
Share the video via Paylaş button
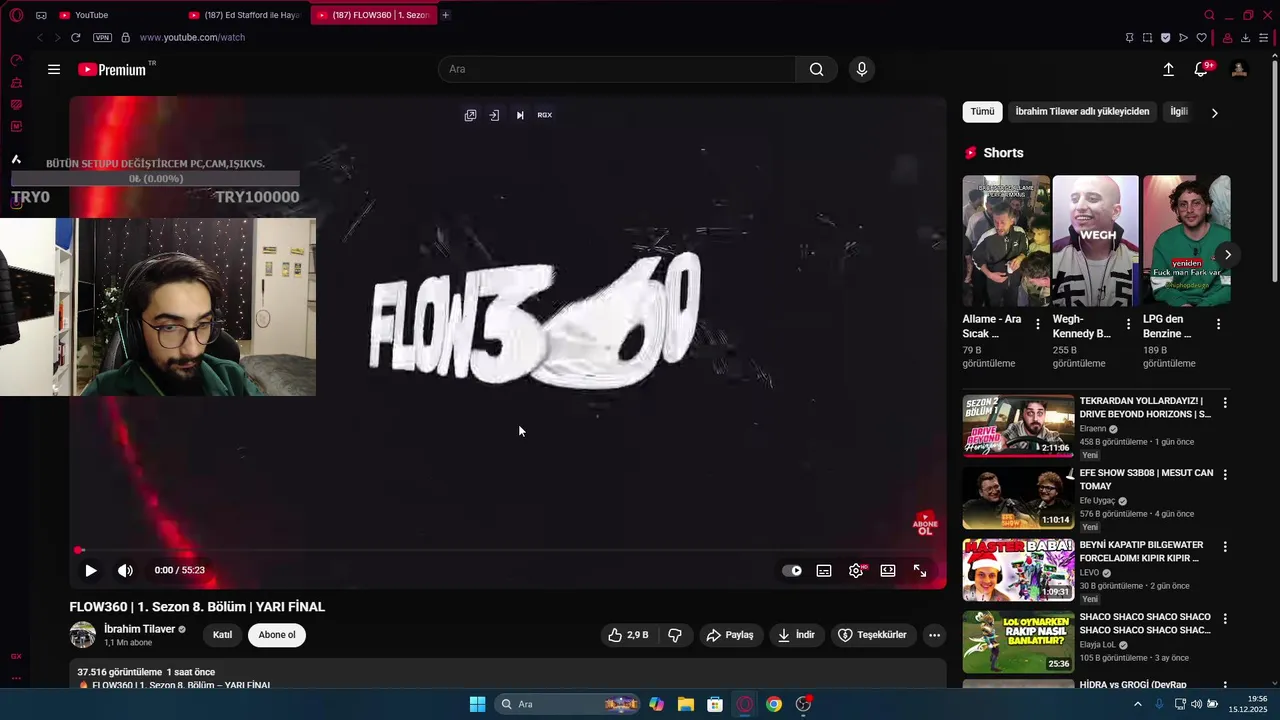tap(730, 635)
